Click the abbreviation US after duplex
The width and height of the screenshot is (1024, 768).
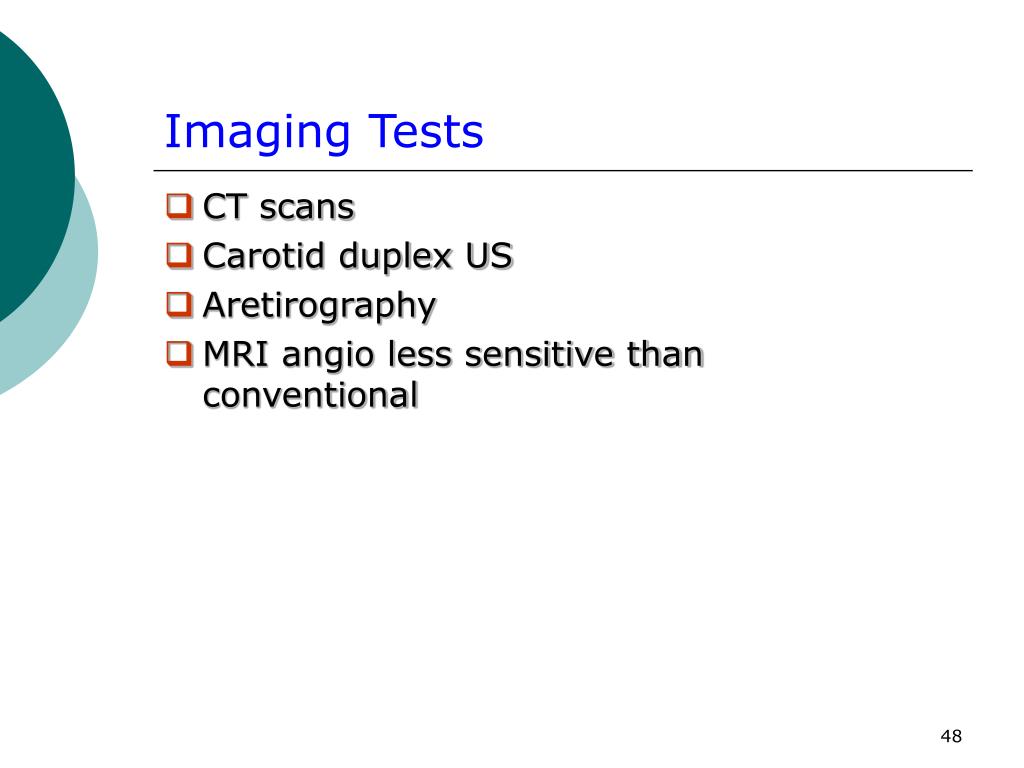click(x=489, y=255)
